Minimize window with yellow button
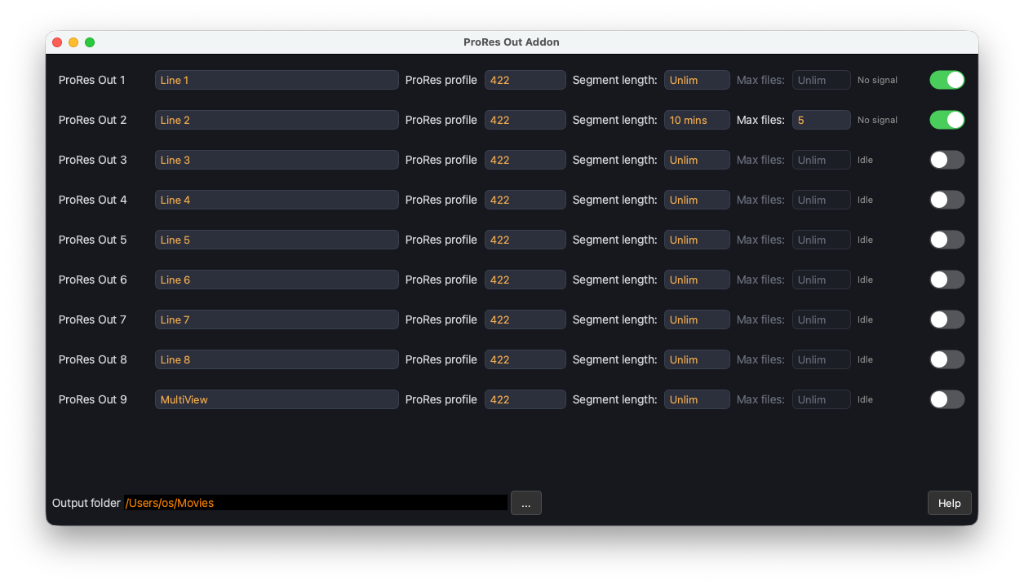Image resolution: width=1024 pixels, height=586 pixels. coord(74,42)
